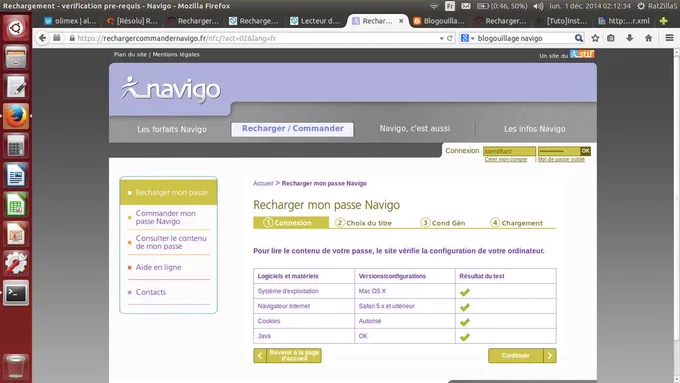Screen dimensions: 680x383
Task: Switch to the [Résolu] R... tab
Action: click(x=132, y=21)
